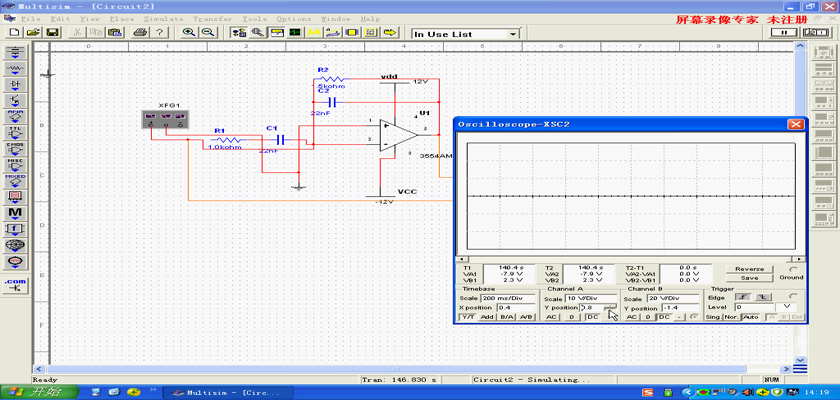Click the yellow arrow transfer icon
This screenshot has width=840, height=400.
(x=391, y=32)
